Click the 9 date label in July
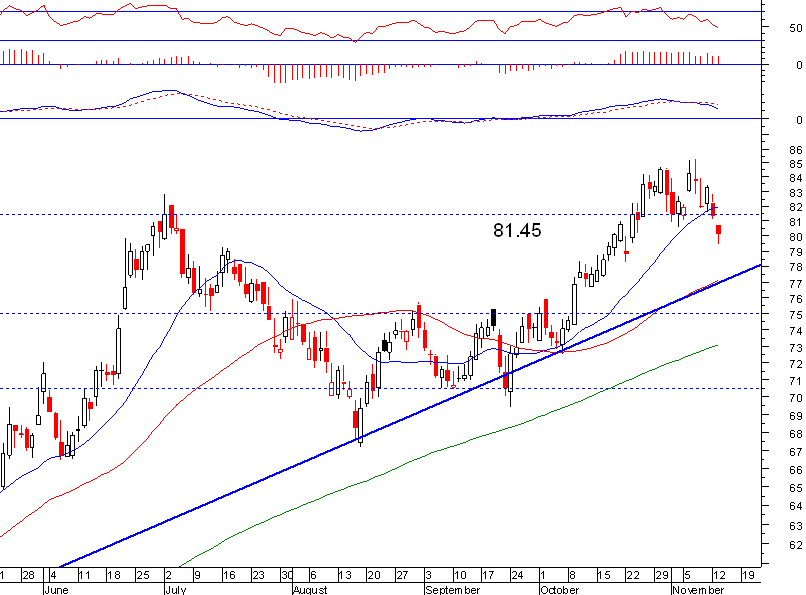Screen dimensions: 806x595 point(197,575)
